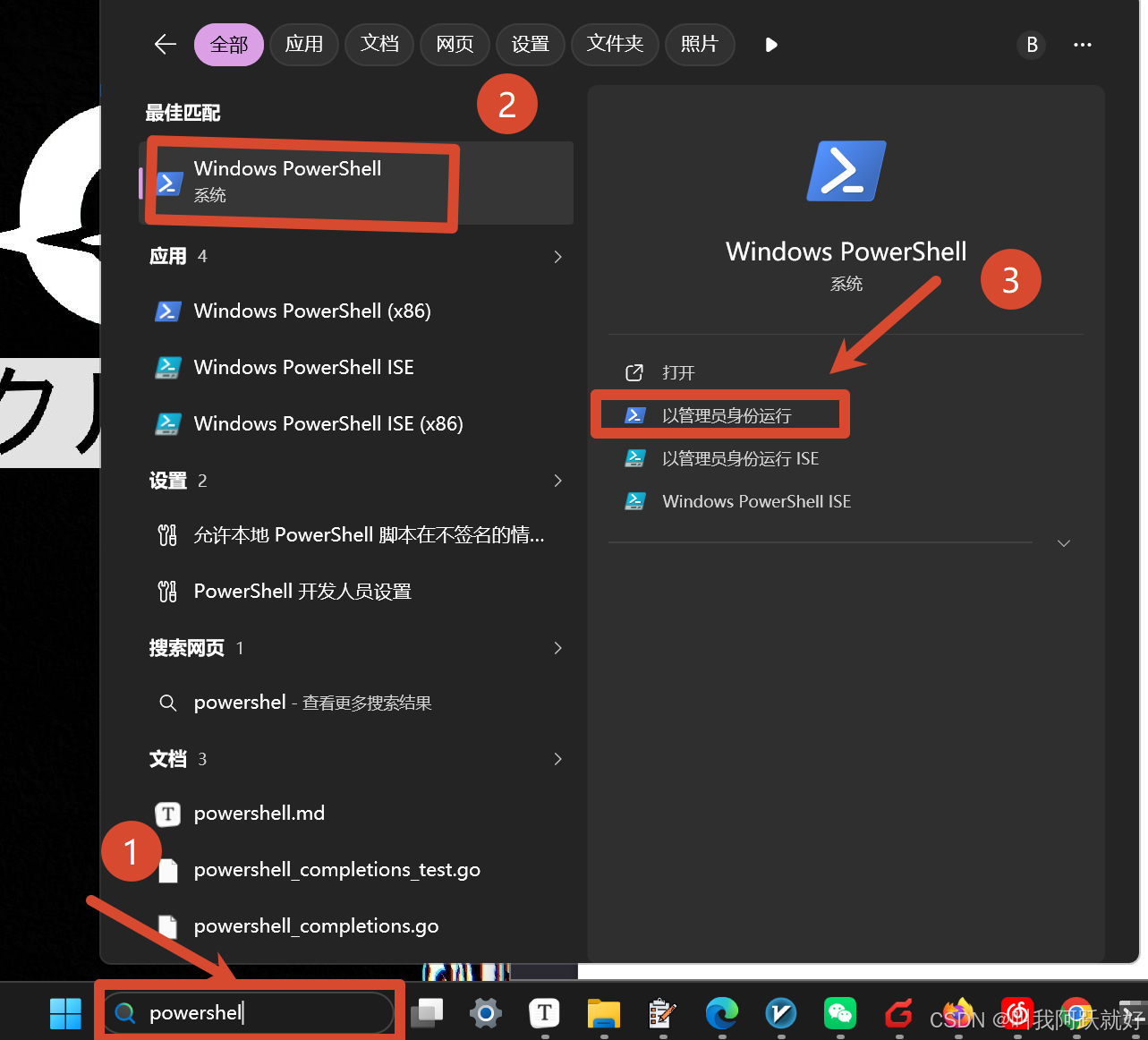Screen dimensions: 1148x1040
Task: Open the best match Windows PowerShell result
Action: tap(356, 183)
